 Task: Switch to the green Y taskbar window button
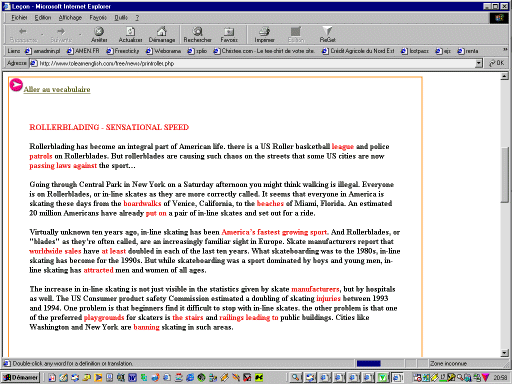pos(383,377)
